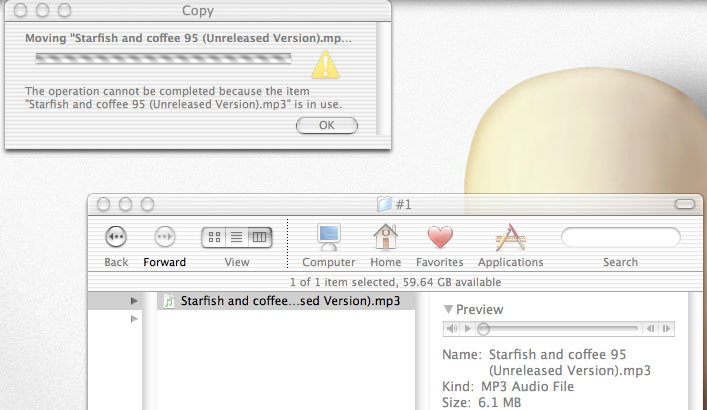This screenshot has width=707, height=410.
Task: Select the Starfish and coffee mp3 file
Action: click(x=286, y=301)
